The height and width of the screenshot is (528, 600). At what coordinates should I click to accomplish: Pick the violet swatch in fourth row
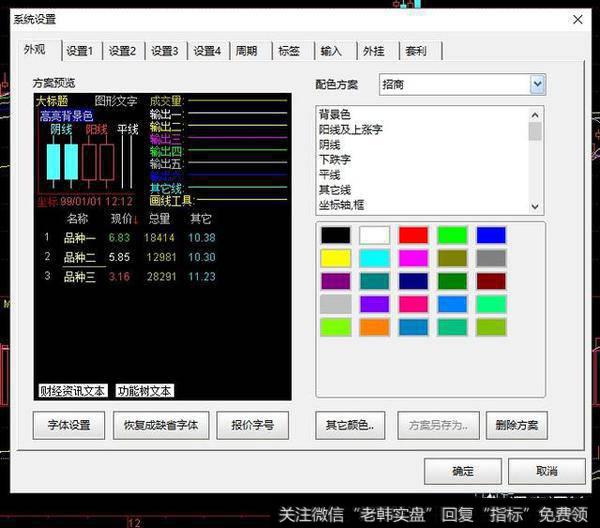[374, 304]
